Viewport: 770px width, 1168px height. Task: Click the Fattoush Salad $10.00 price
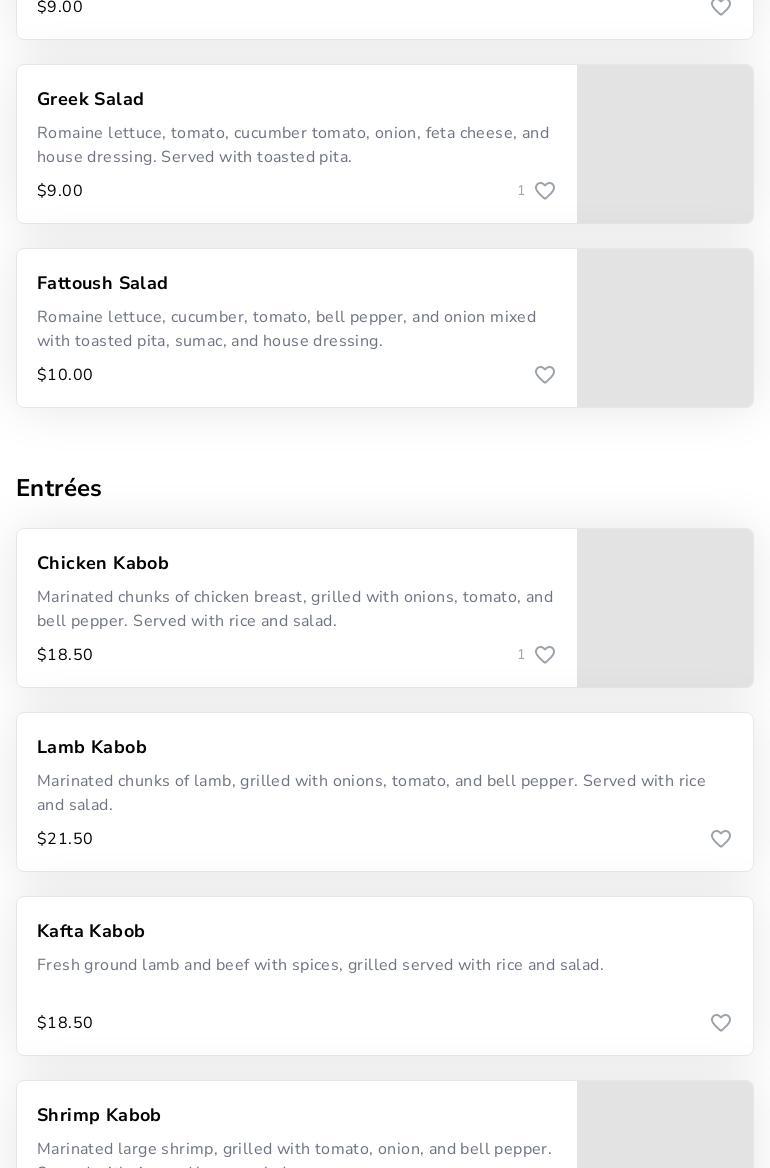(65, 375)
